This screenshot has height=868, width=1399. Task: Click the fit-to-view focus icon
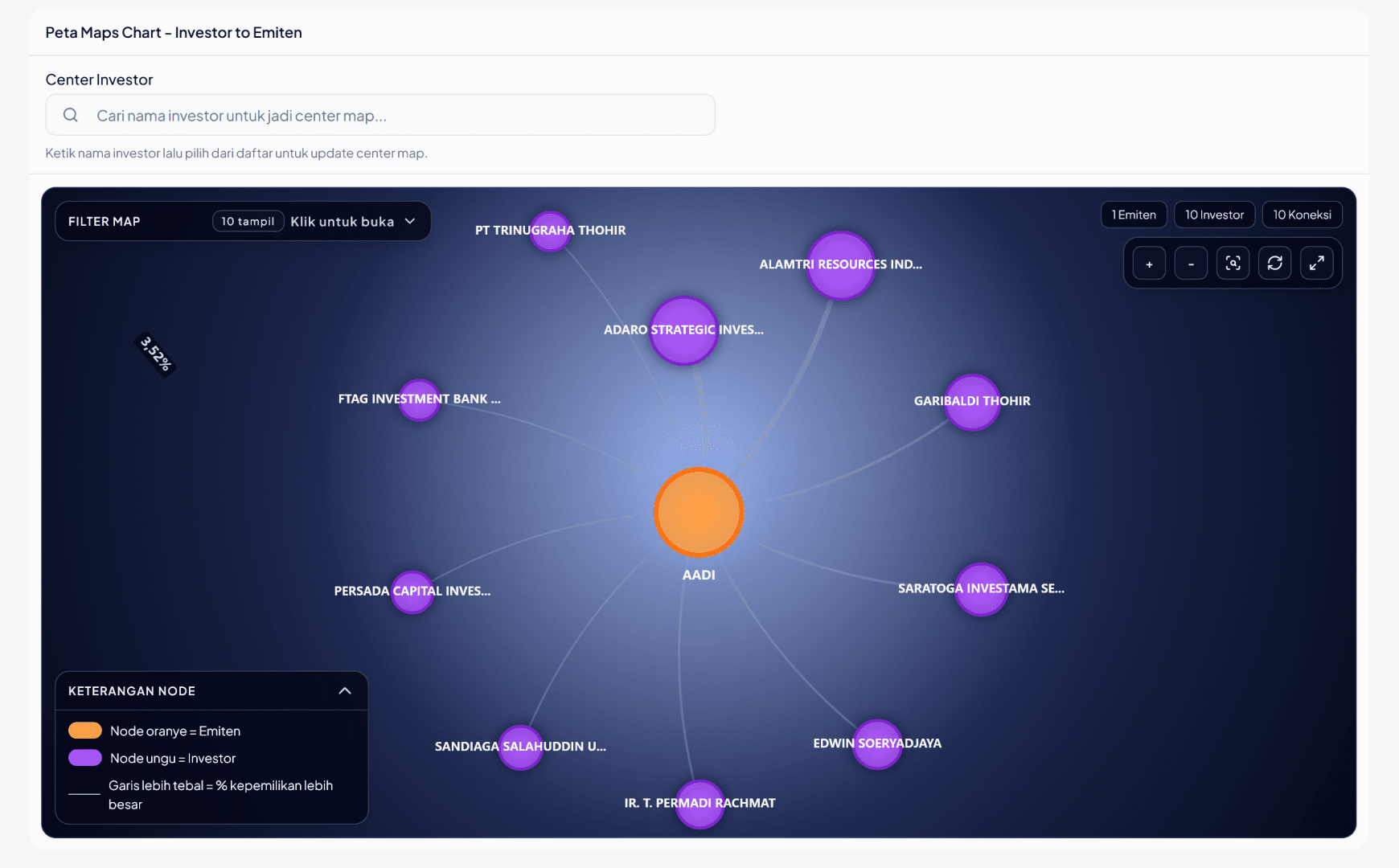click(x=1233, y=264)
